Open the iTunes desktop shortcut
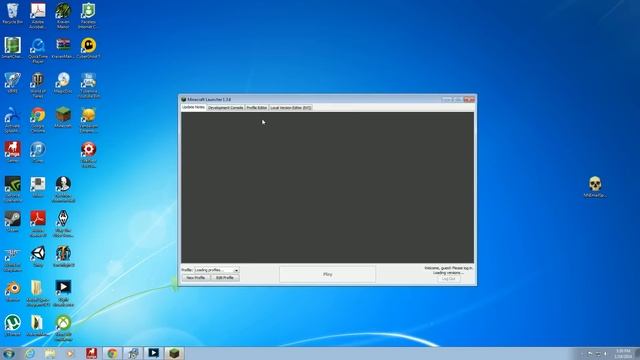640x360 pixels. point(38,153)
